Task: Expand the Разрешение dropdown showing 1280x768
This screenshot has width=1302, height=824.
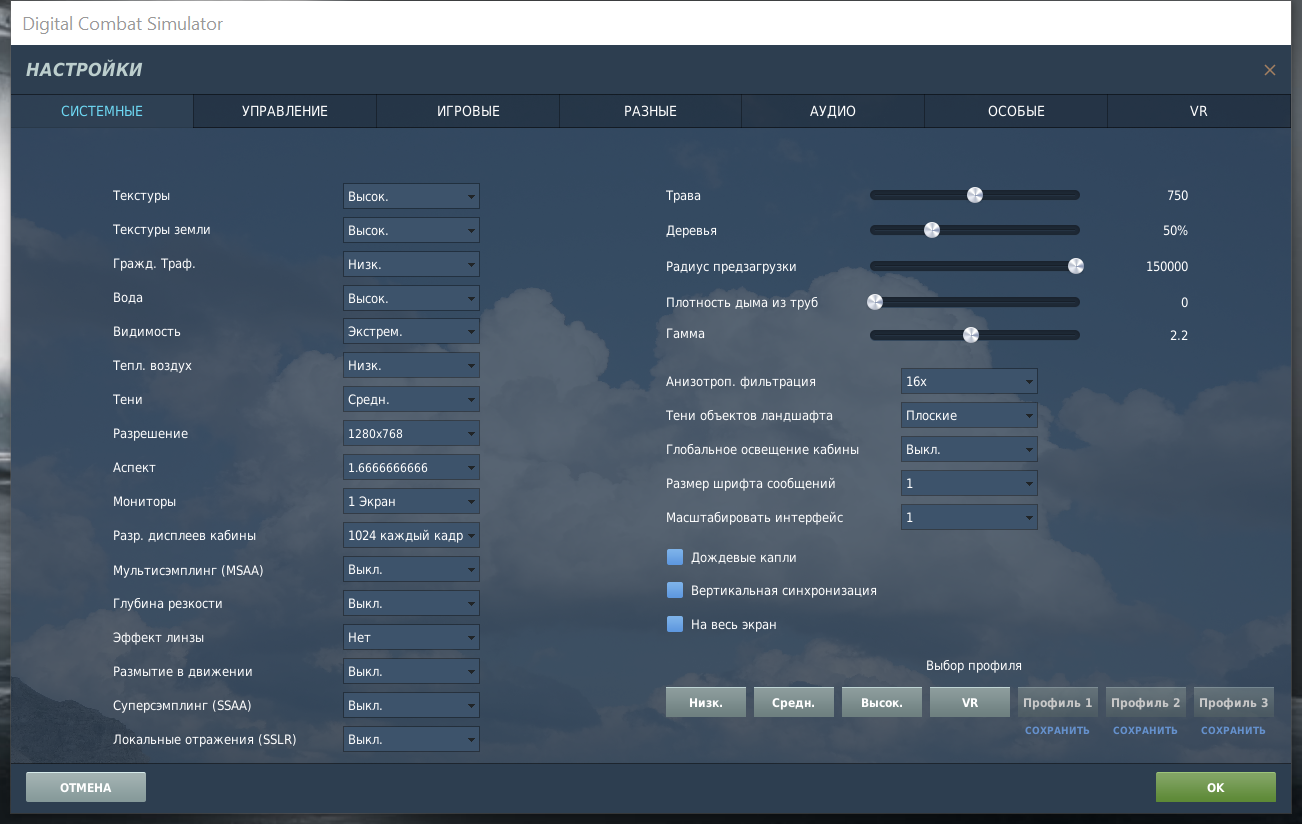Action: click(x=411, y=434)
